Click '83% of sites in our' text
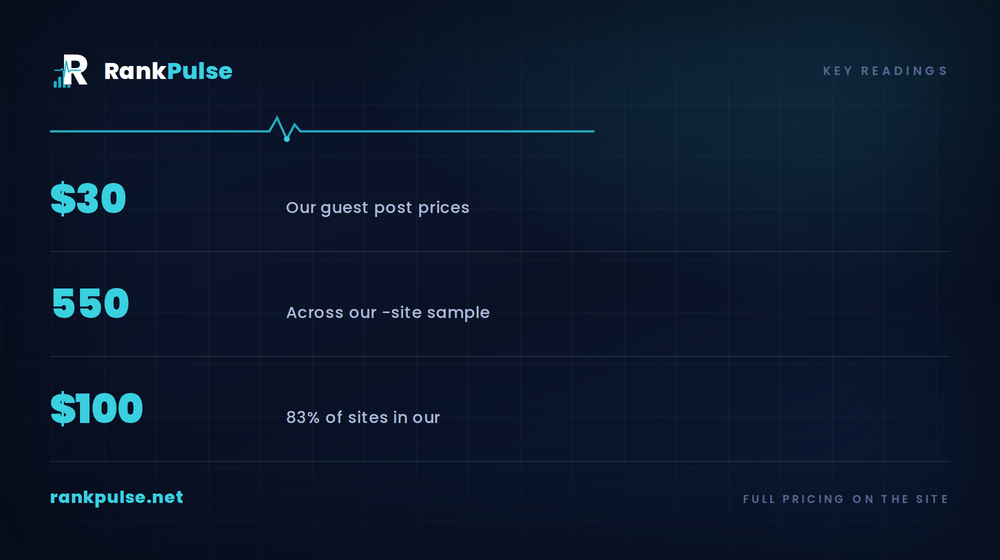 tap(363, 417)
